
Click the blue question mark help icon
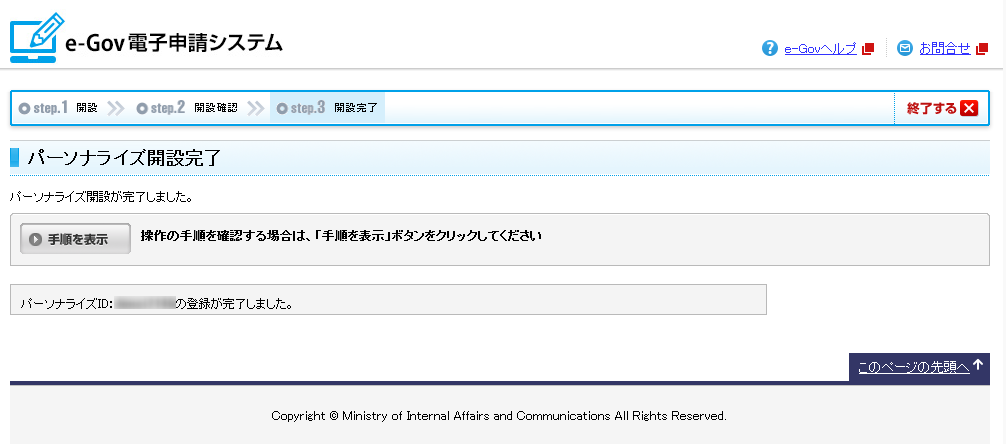point(769,48)
